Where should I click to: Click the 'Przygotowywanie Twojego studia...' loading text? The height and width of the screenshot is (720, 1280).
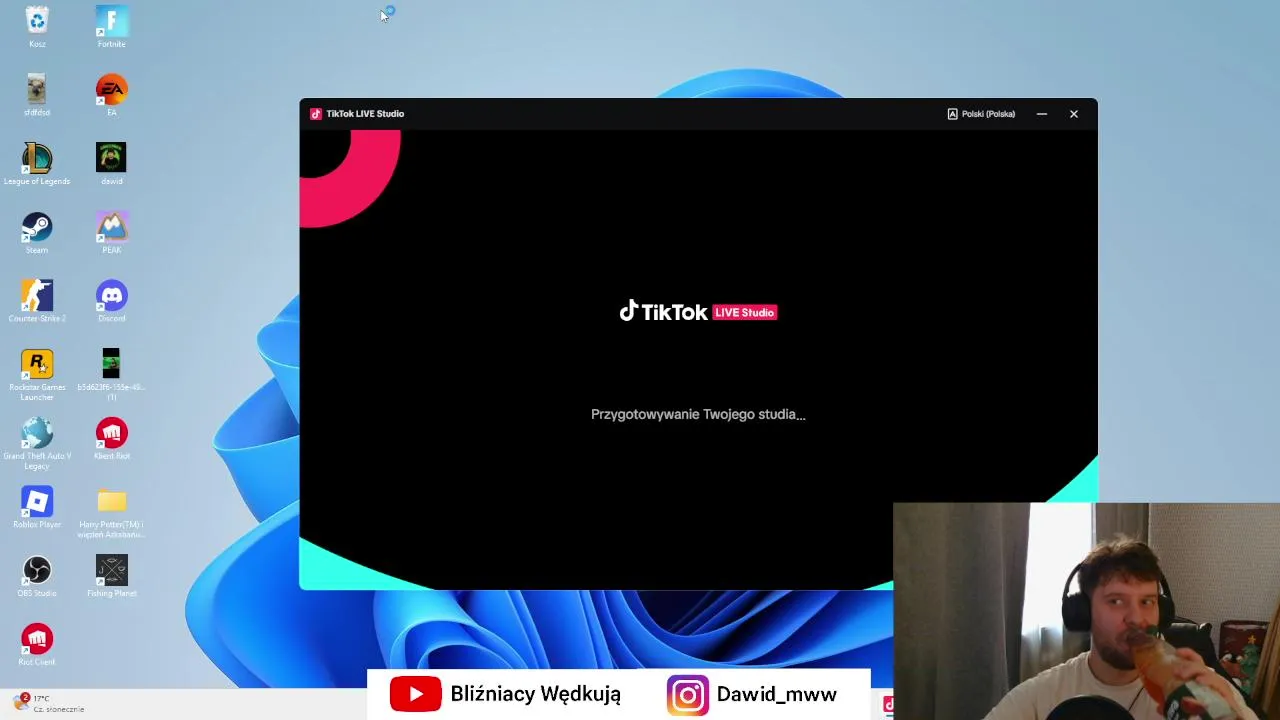pyautogui.click(x=698, y=414)
